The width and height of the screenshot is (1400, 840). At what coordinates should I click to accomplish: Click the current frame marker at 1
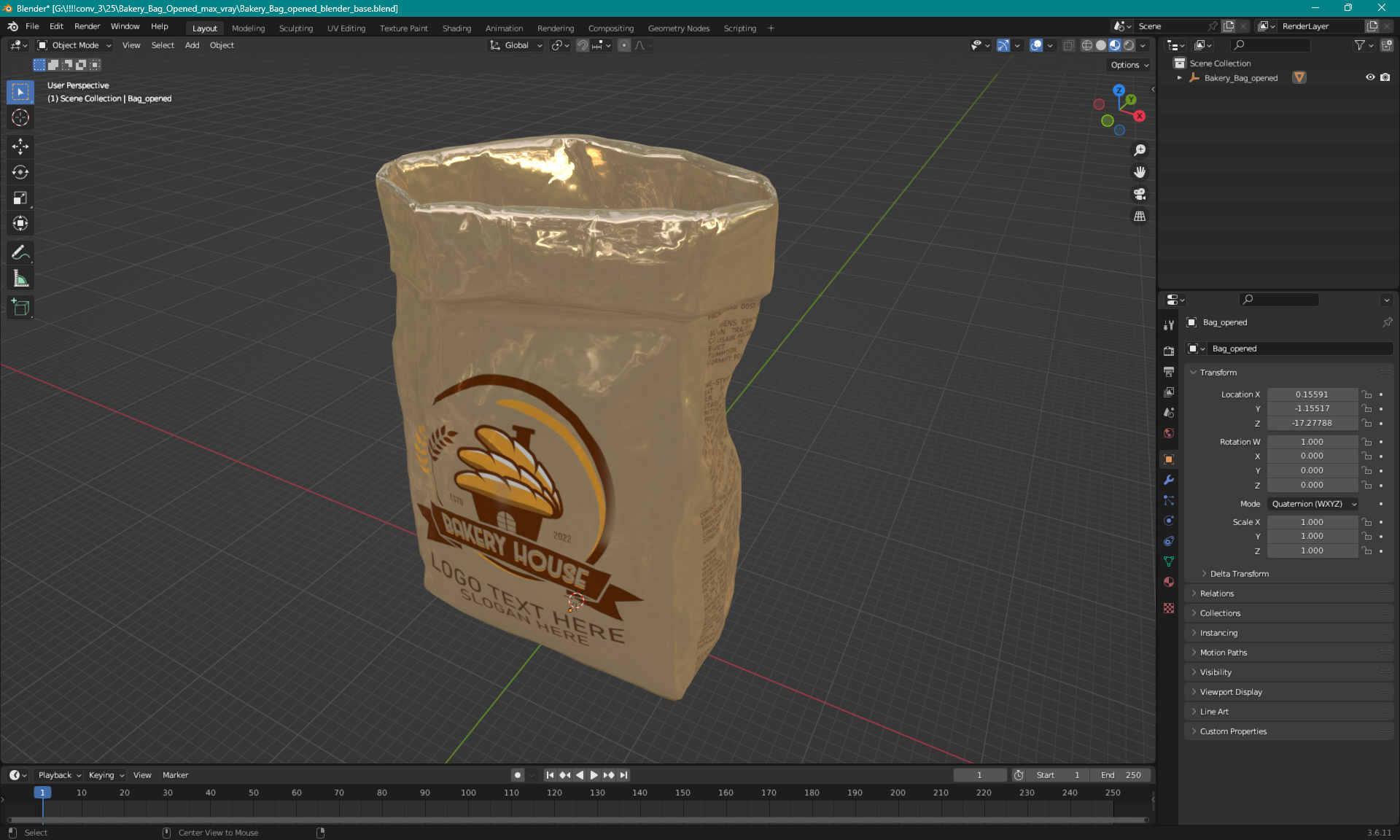(42, 793)
